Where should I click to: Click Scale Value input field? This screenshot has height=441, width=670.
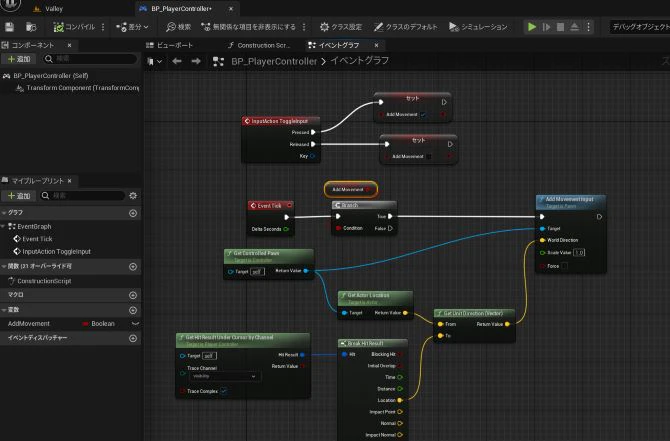point(579,253)
